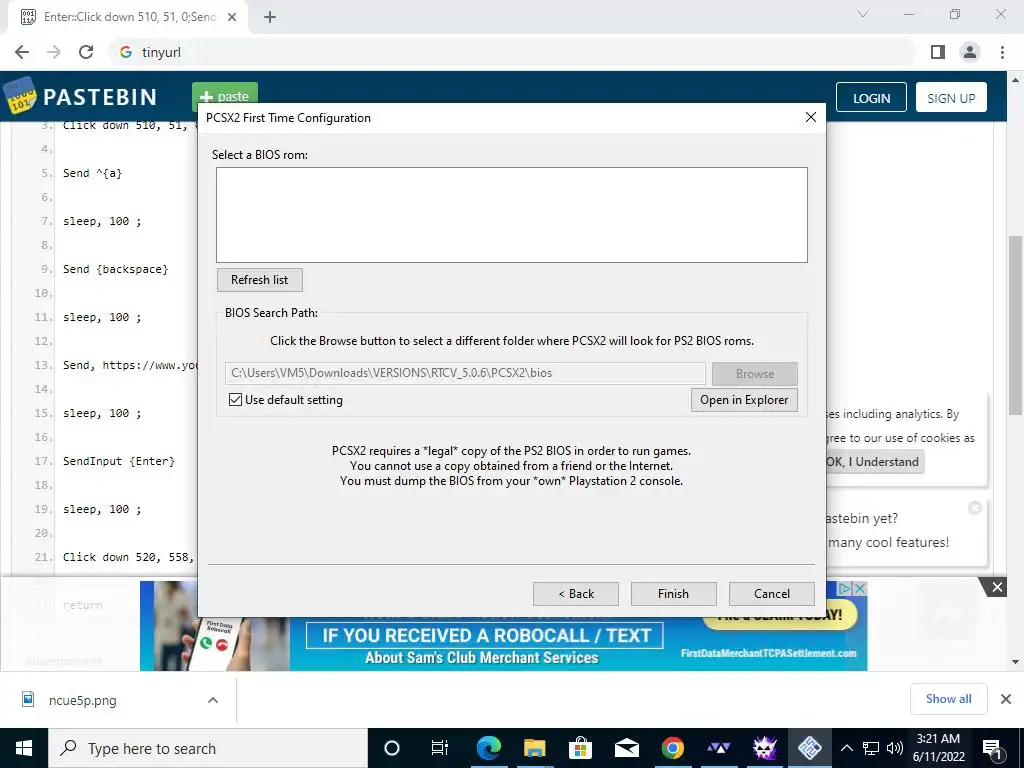Show hidden system tray icons
The height and width of the screenshot is (768, 1024).
[x=846, y=748]
